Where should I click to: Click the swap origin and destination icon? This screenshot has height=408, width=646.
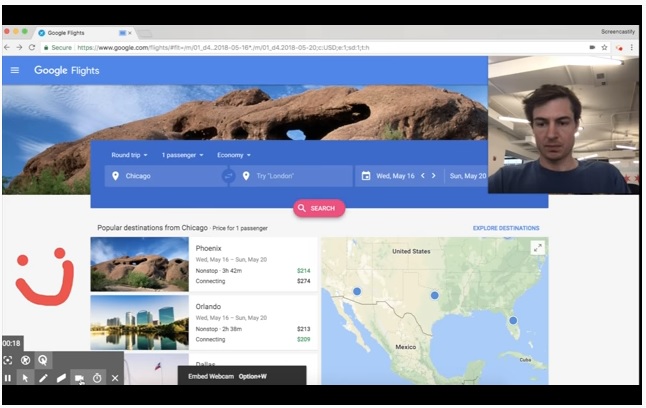(x=228, y=176)
